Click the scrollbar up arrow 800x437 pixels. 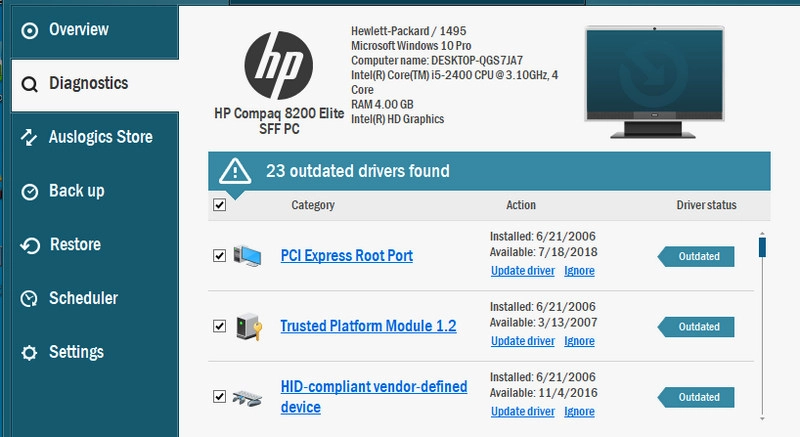(x=762, y=234)
